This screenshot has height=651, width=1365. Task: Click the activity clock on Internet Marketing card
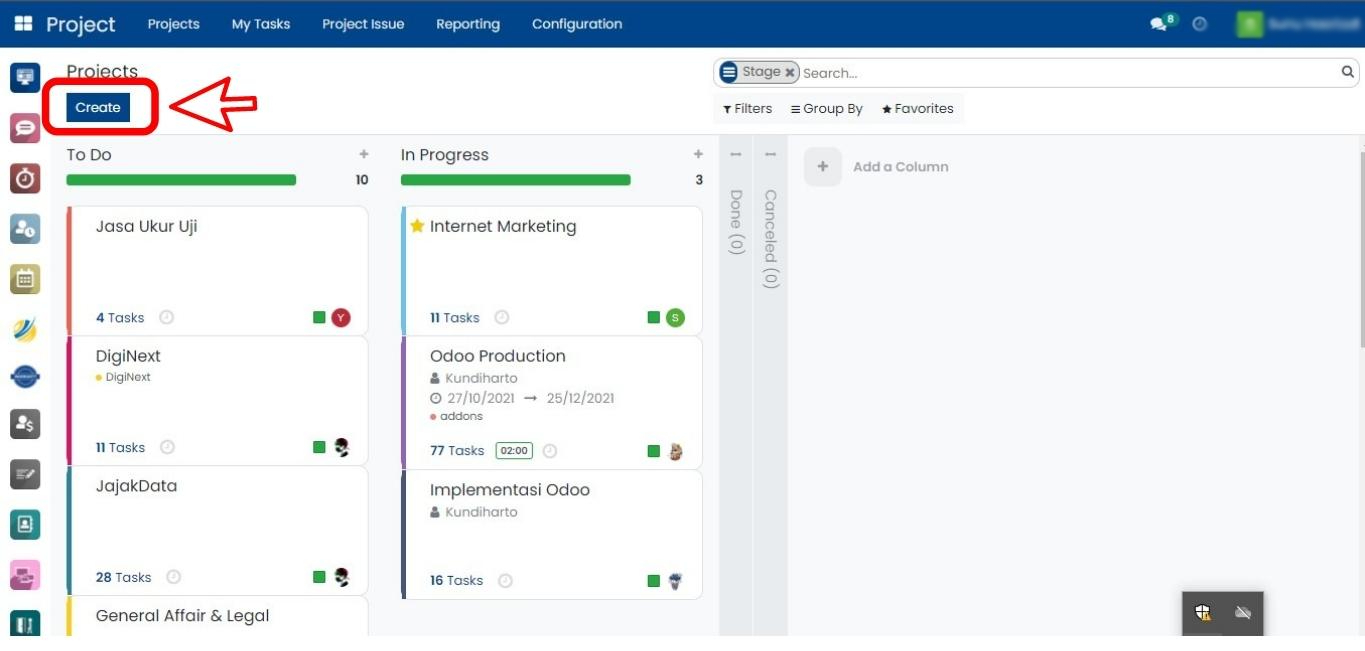tap(502, 318)
